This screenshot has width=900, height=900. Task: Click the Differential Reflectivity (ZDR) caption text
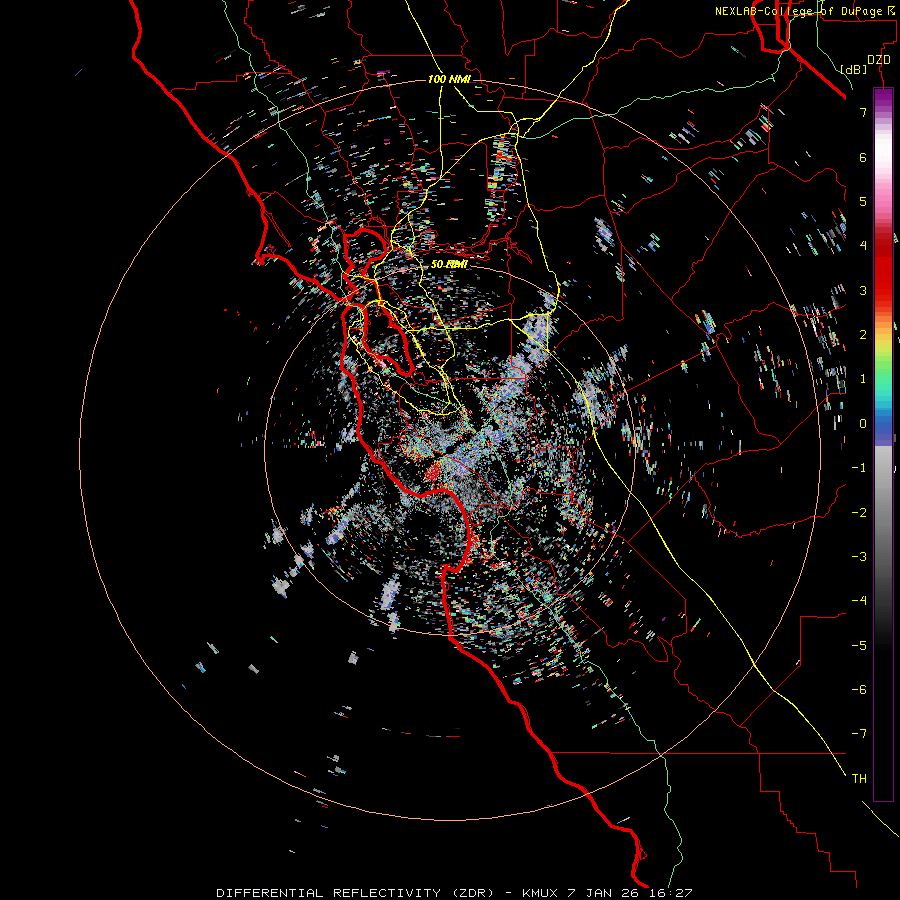click(455, 893)
